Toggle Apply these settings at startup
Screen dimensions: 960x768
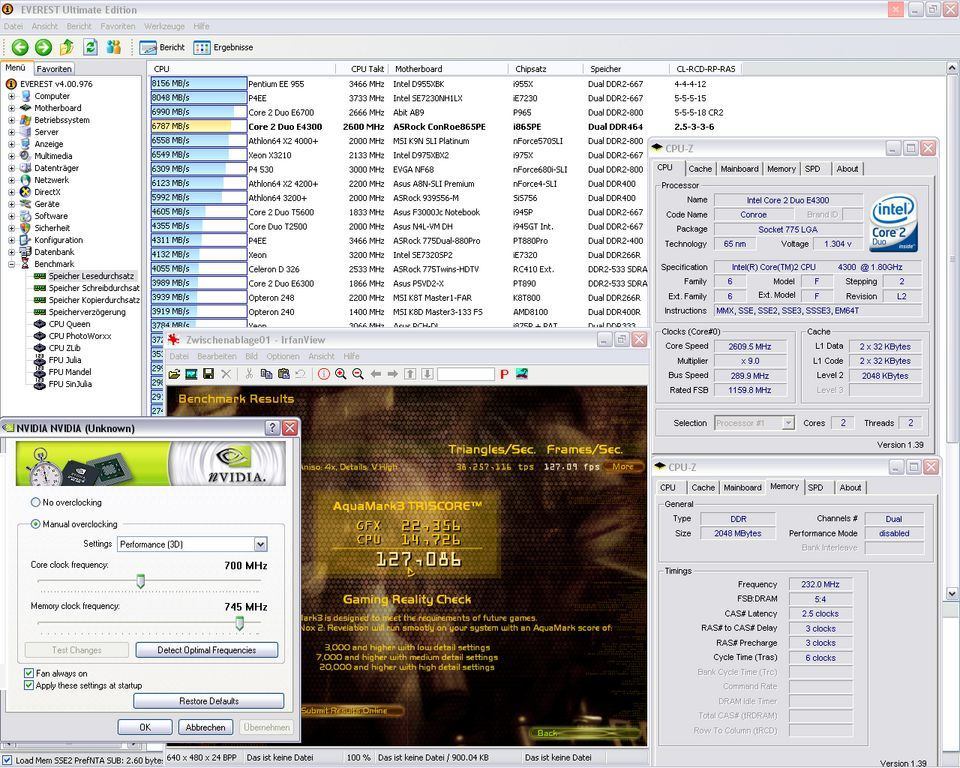pyautogui.click(x=28, y=685)
